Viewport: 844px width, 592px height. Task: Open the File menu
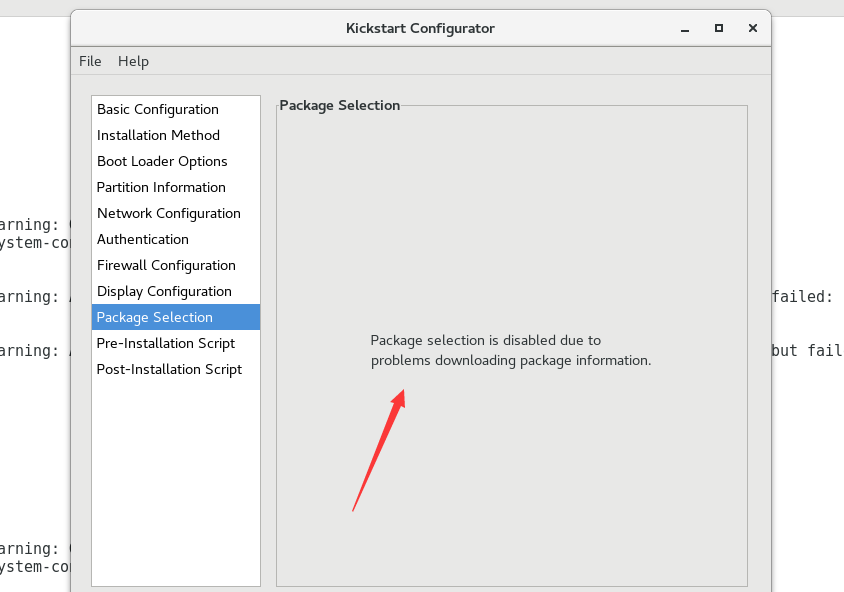(90, 61)
